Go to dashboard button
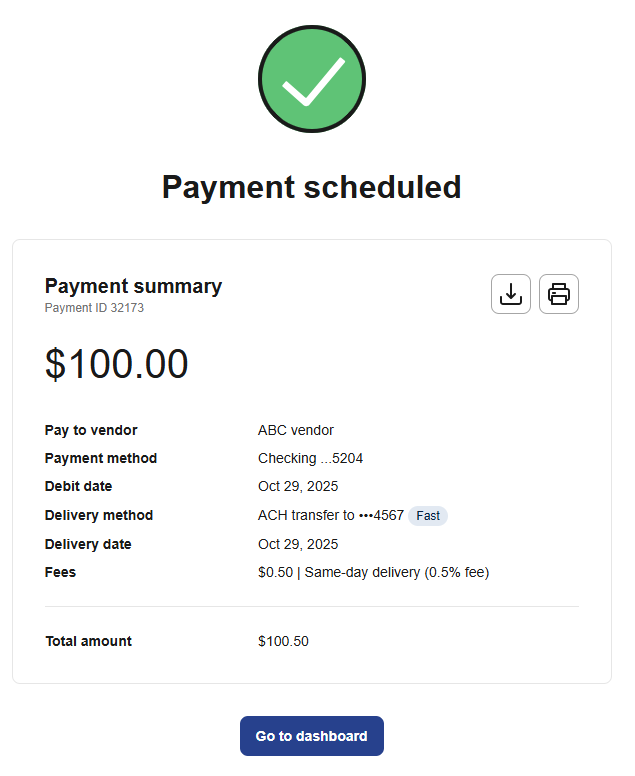 click(312, 736)
